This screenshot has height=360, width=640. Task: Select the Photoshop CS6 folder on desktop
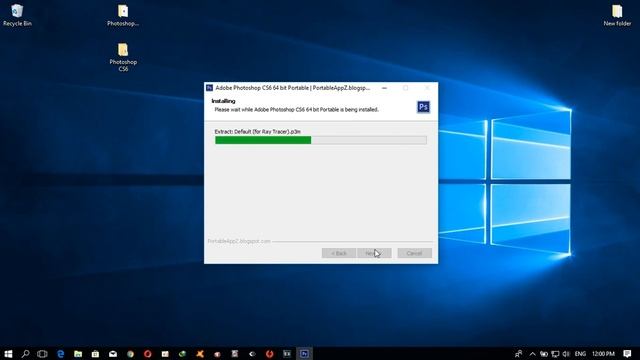(x=123, y=57)
